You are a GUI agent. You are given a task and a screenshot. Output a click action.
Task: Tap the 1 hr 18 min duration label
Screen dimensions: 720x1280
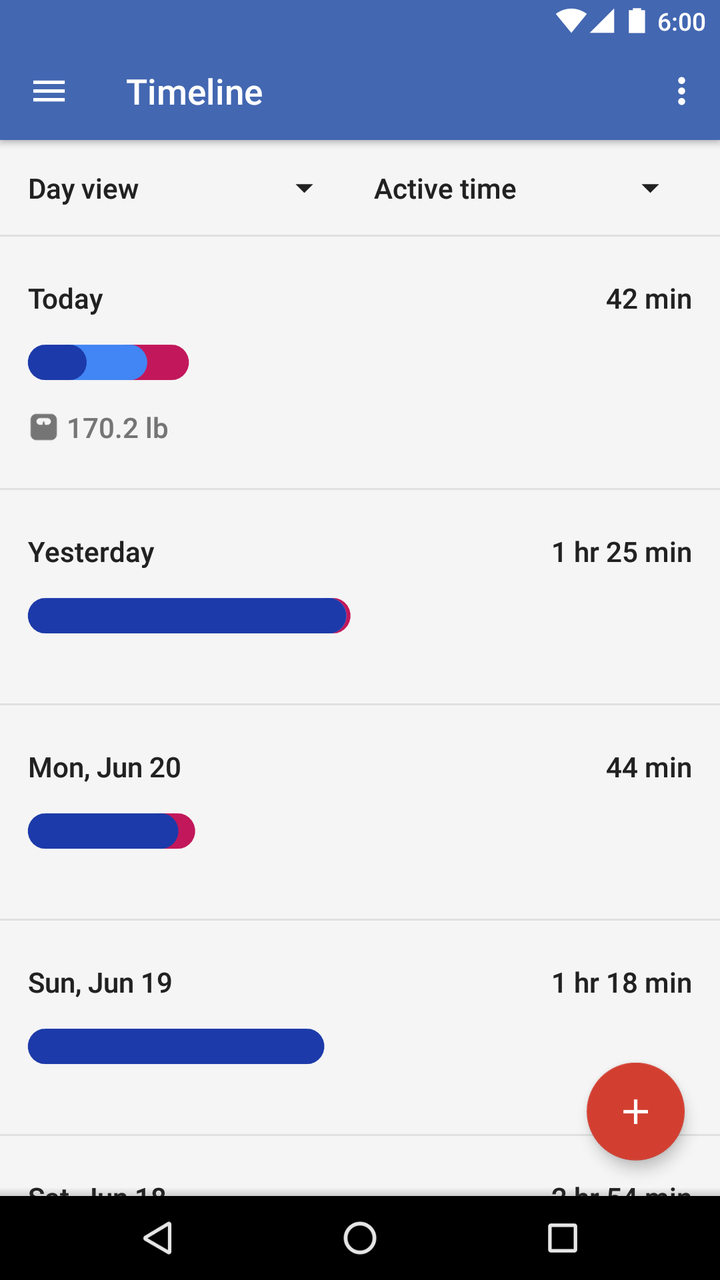coord(621,983)
